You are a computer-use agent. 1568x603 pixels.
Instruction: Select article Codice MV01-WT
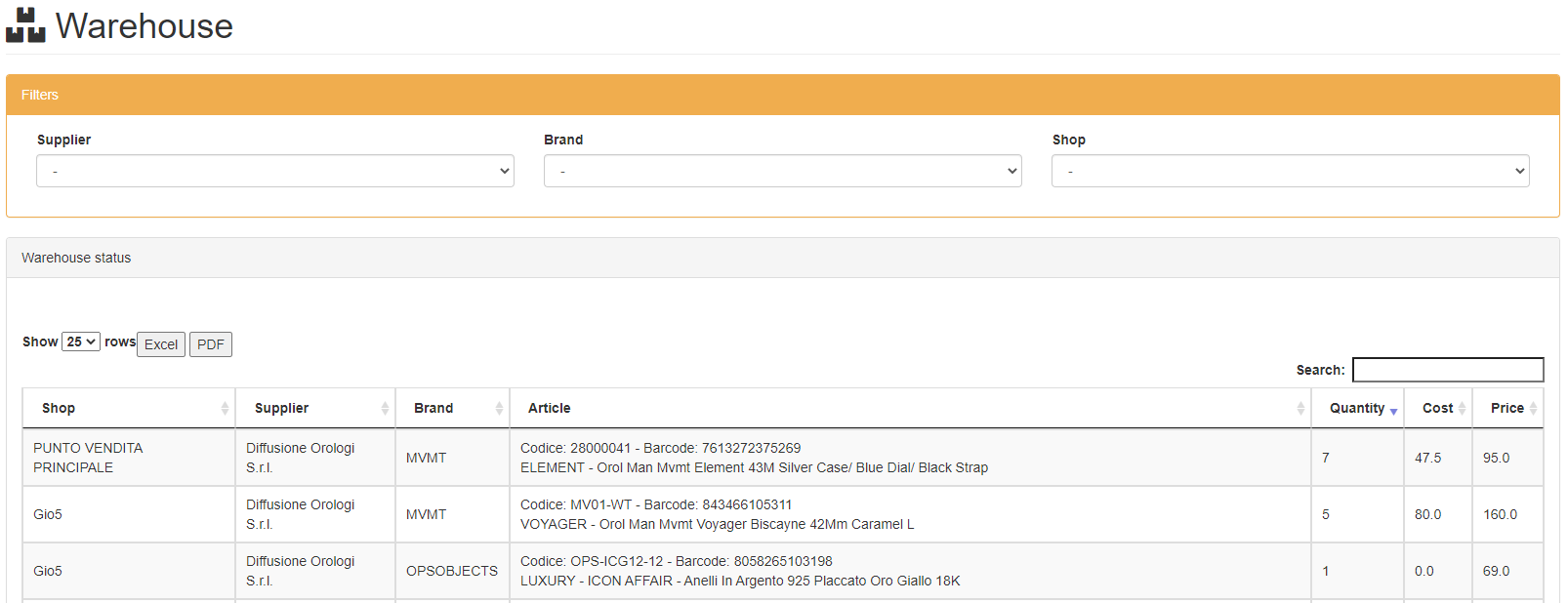click(910, 514)
